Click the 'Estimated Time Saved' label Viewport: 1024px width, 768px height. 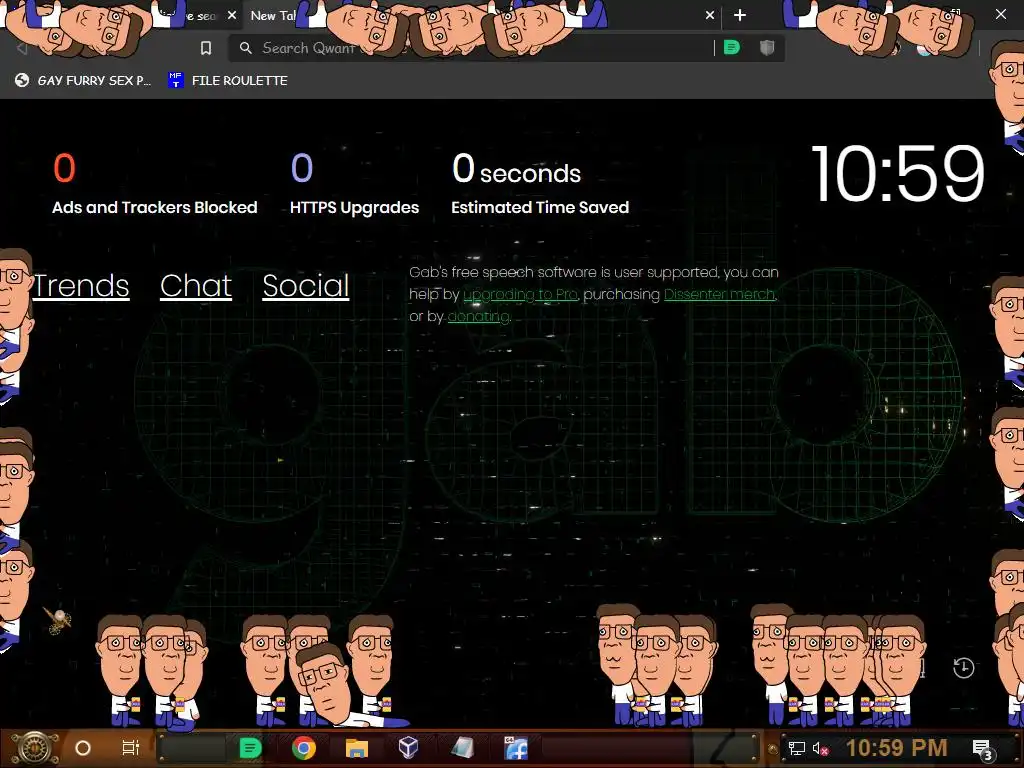(x=540, y=208)
